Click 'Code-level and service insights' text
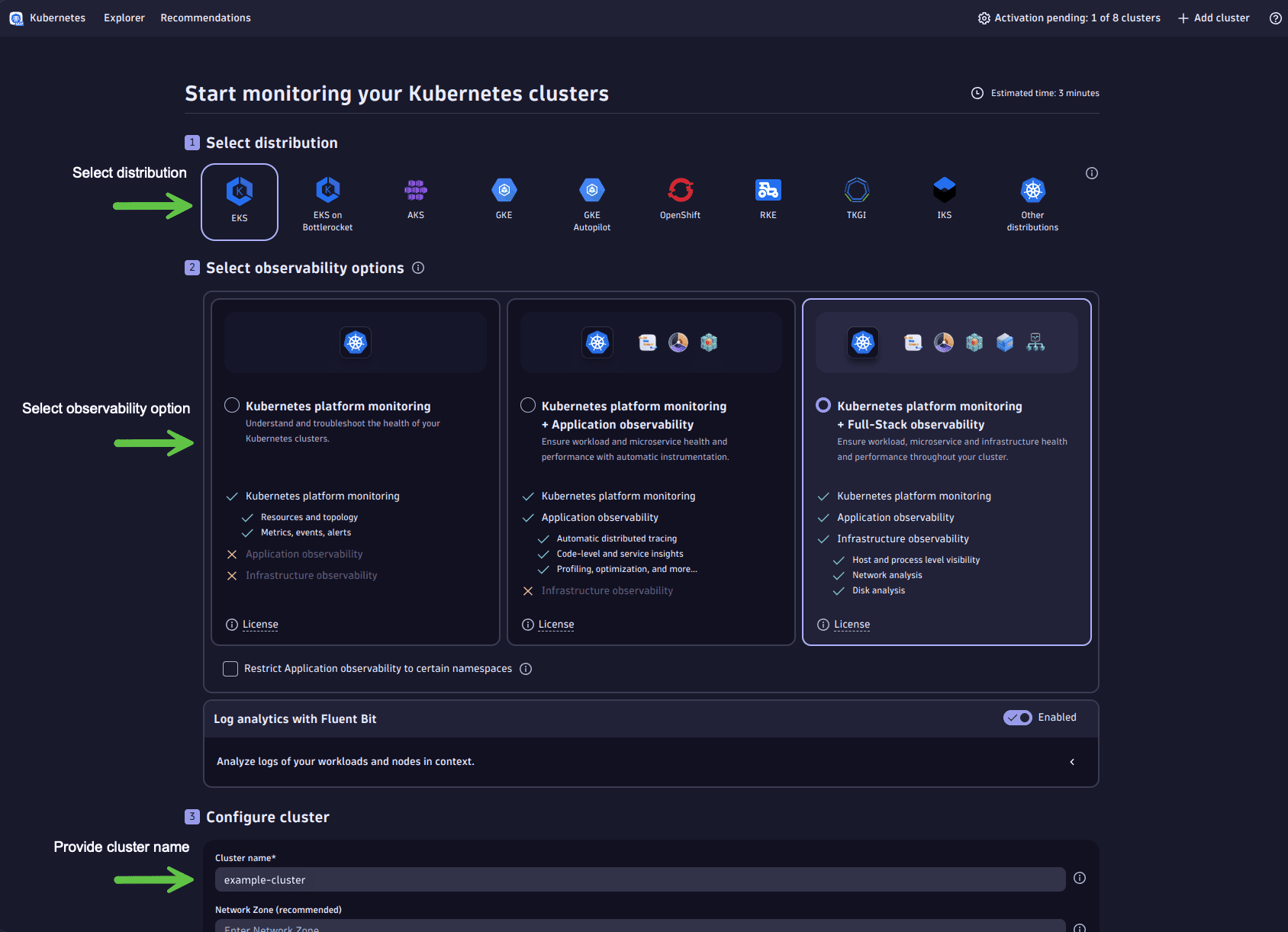The image size is (1288, 932). (620, 554)
